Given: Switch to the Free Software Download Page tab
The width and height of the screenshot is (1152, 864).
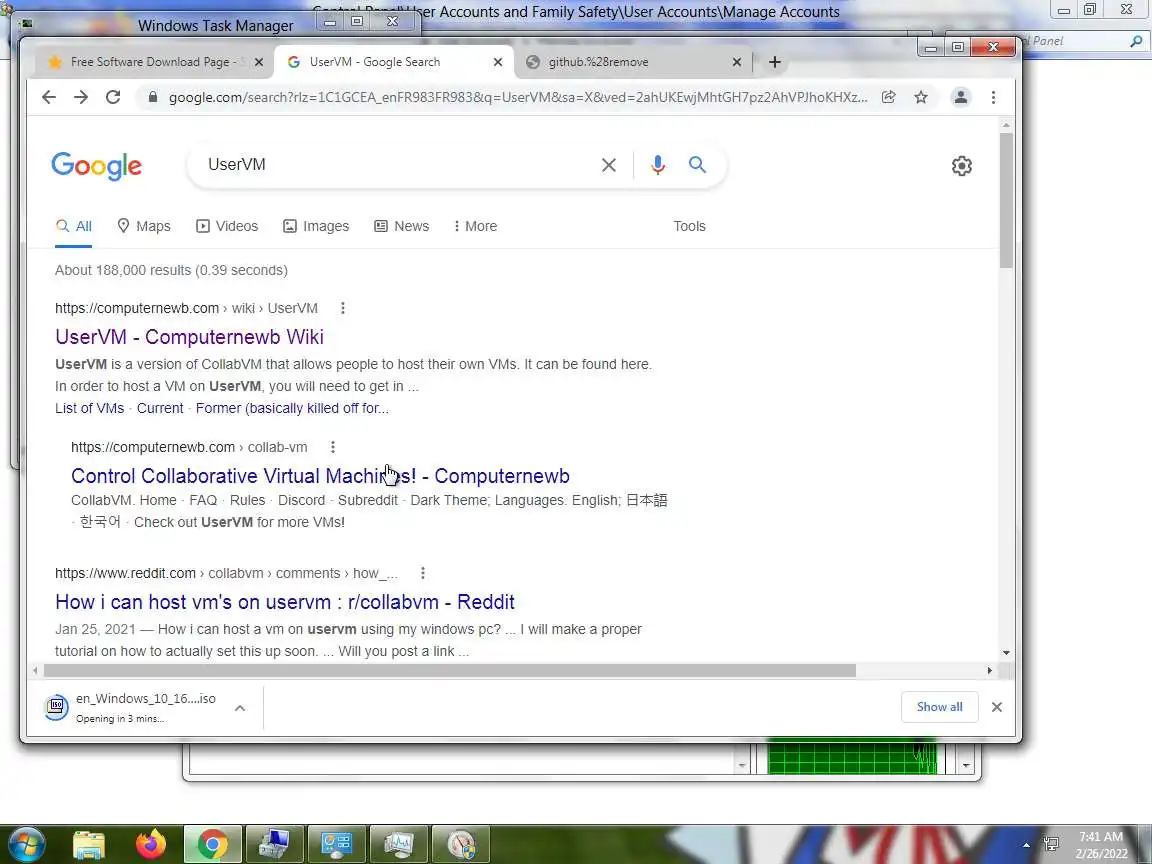Looking at the screenshot, I should [151, 62].
